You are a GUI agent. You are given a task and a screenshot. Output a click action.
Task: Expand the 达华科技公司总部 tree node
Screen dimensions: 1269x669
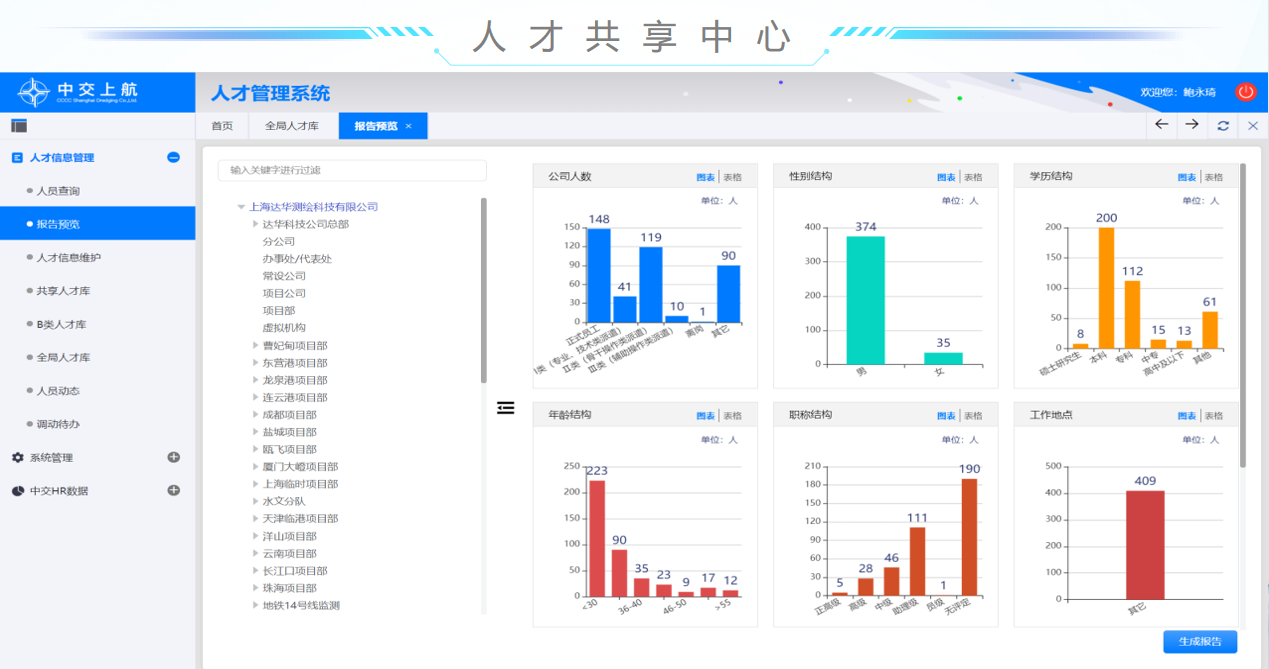click(255, 225)
